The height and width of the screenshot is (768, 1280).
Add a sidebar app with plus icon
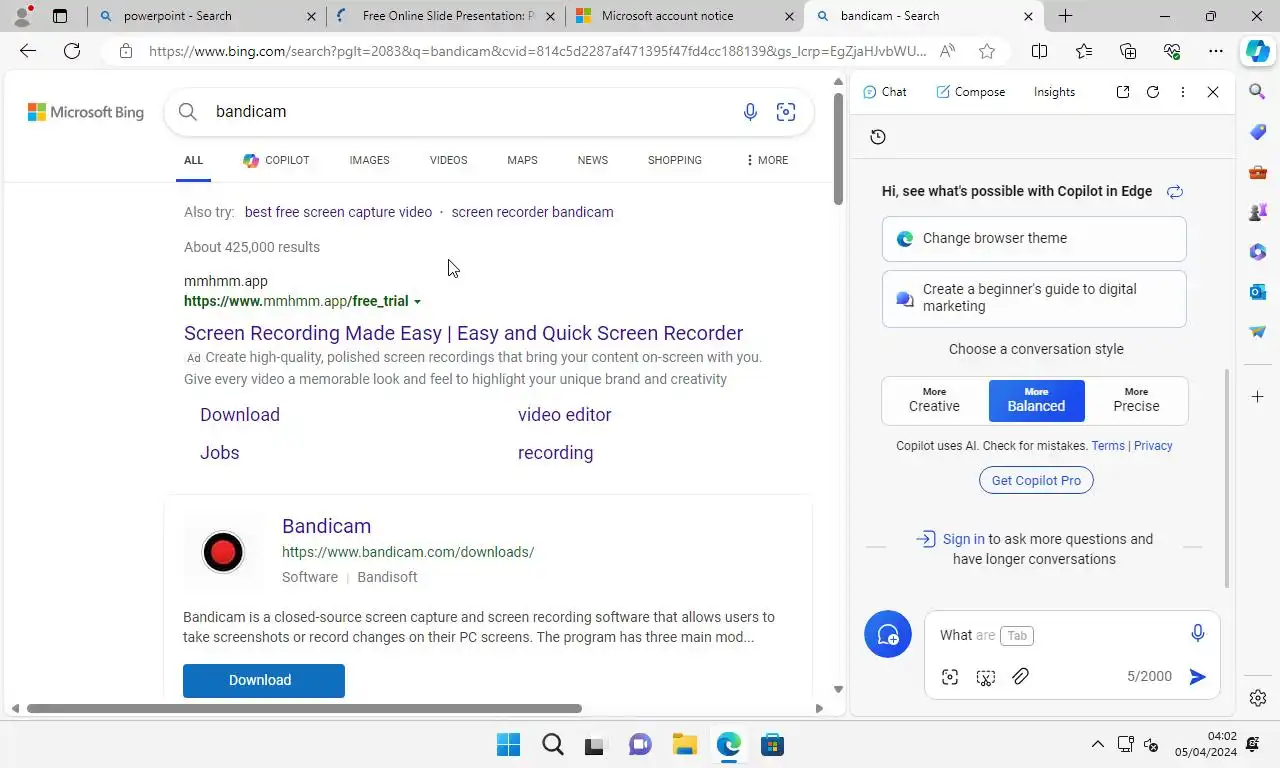tap(1258, 397)
